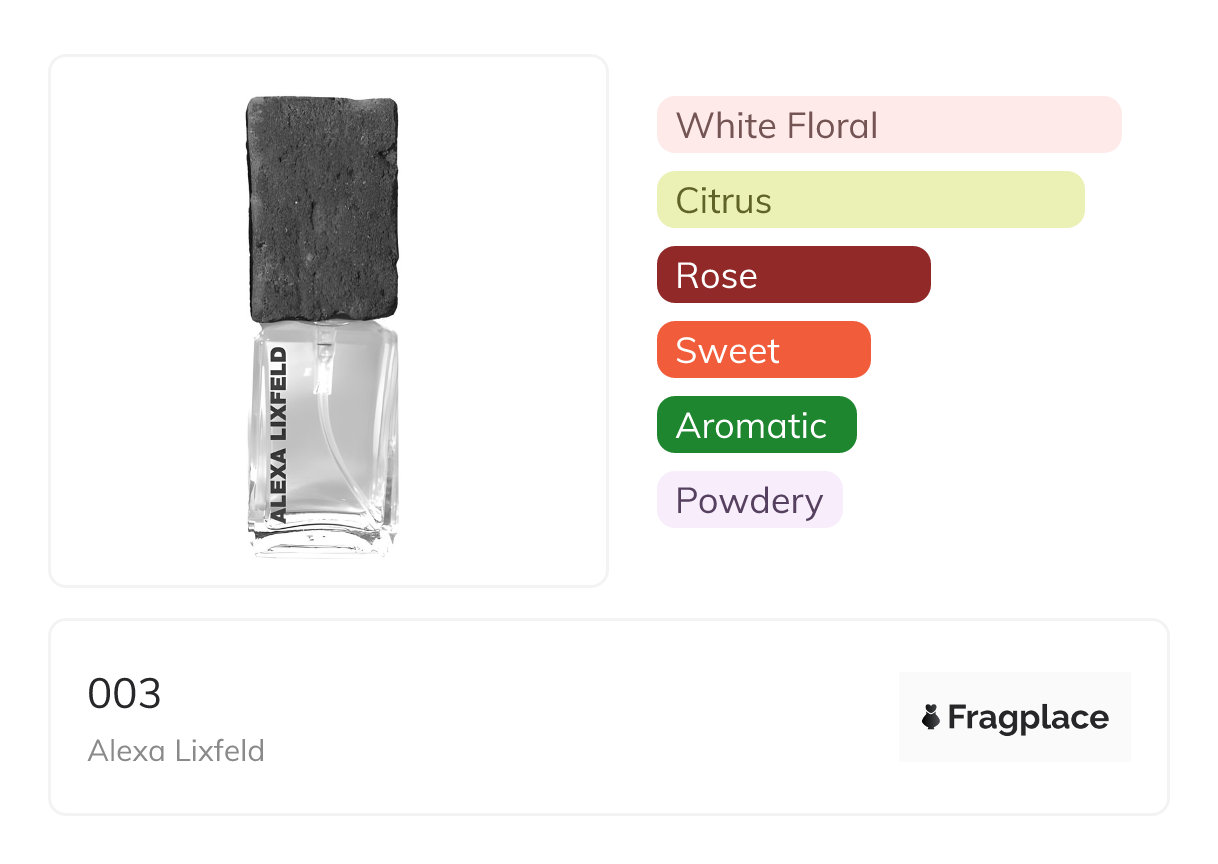Click the spray pump nozzle under the cap
This screenshot has height=864, width=1218.
323,362
